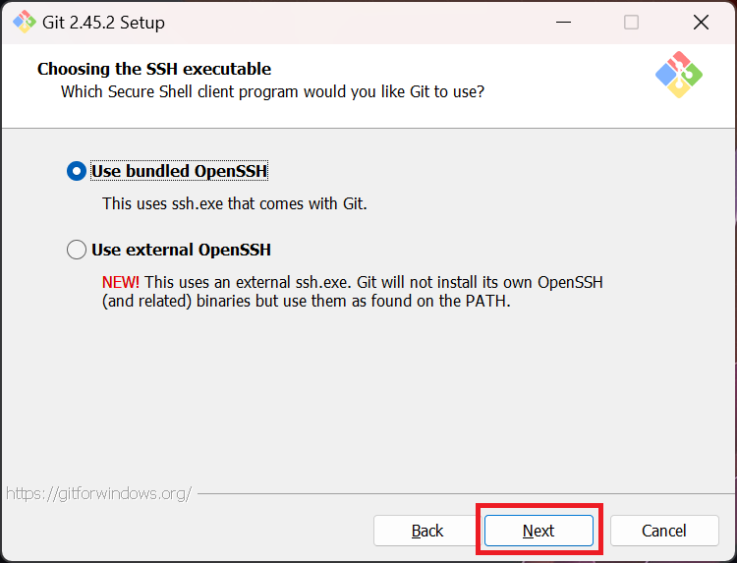Click the "Which Secure Shell client" subtitle

point(273,92)
